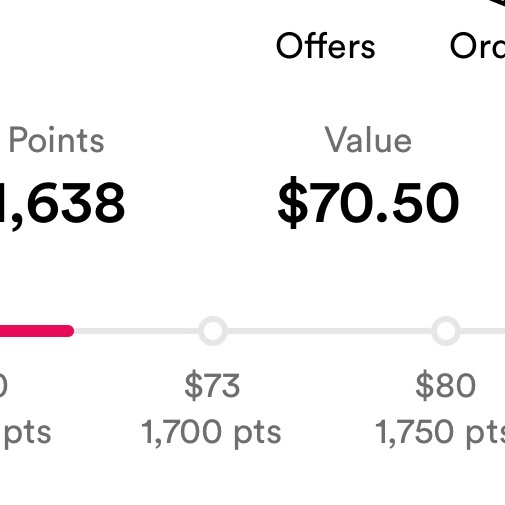The height and width of the screenshot is (505, 505).
Task: Click the 1,700 pts threshold text
Action: click(x=211, y=433)
